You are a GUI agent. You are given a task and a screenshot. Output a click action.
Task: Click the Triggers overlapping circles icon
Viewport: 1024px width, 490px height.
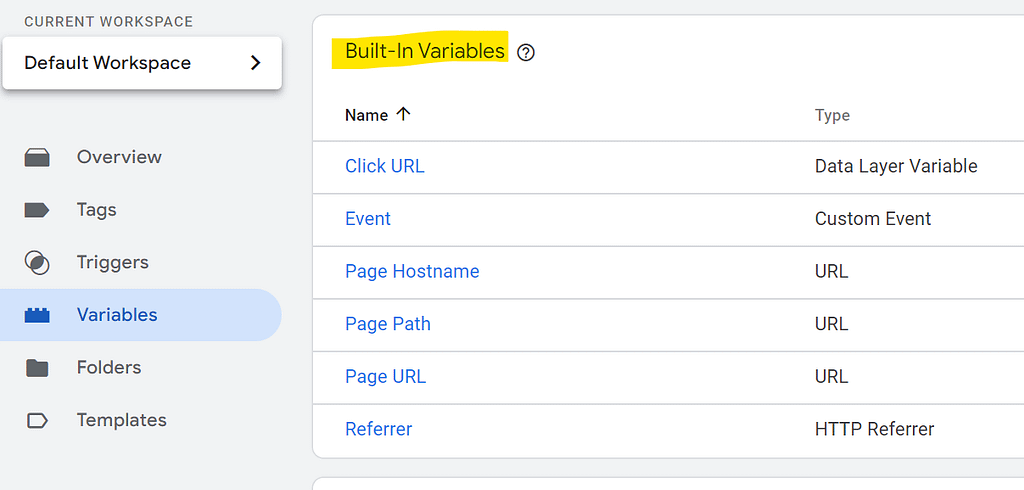37,263
